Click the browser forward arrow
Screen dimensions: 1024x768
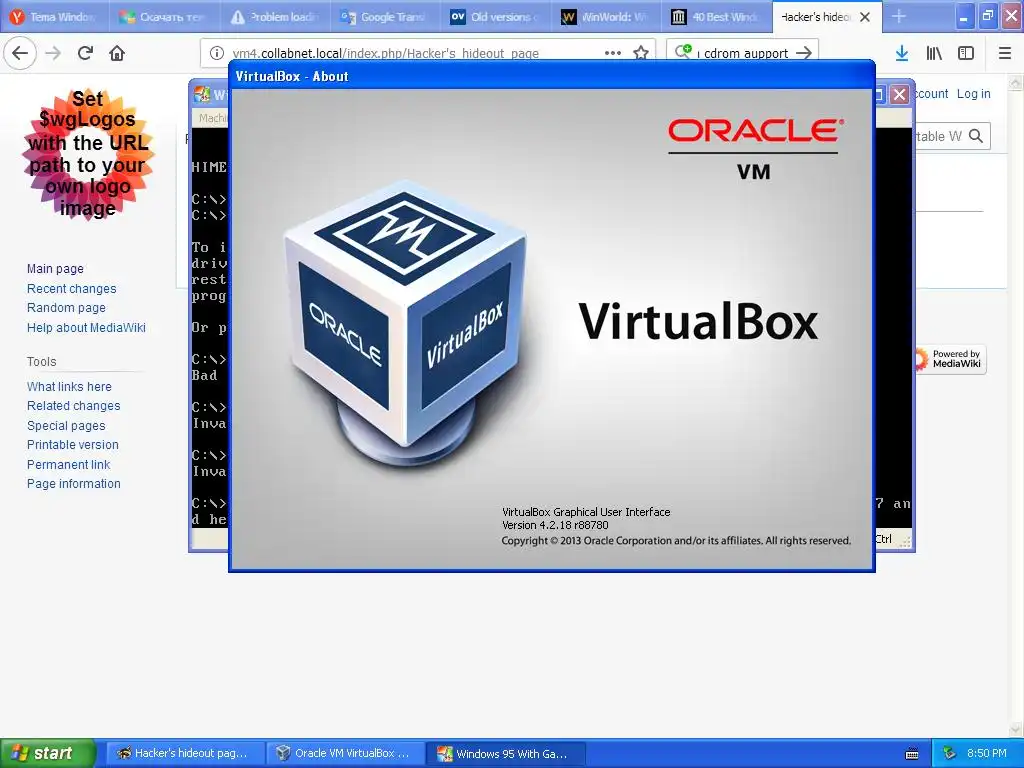(x=53, y=53)
